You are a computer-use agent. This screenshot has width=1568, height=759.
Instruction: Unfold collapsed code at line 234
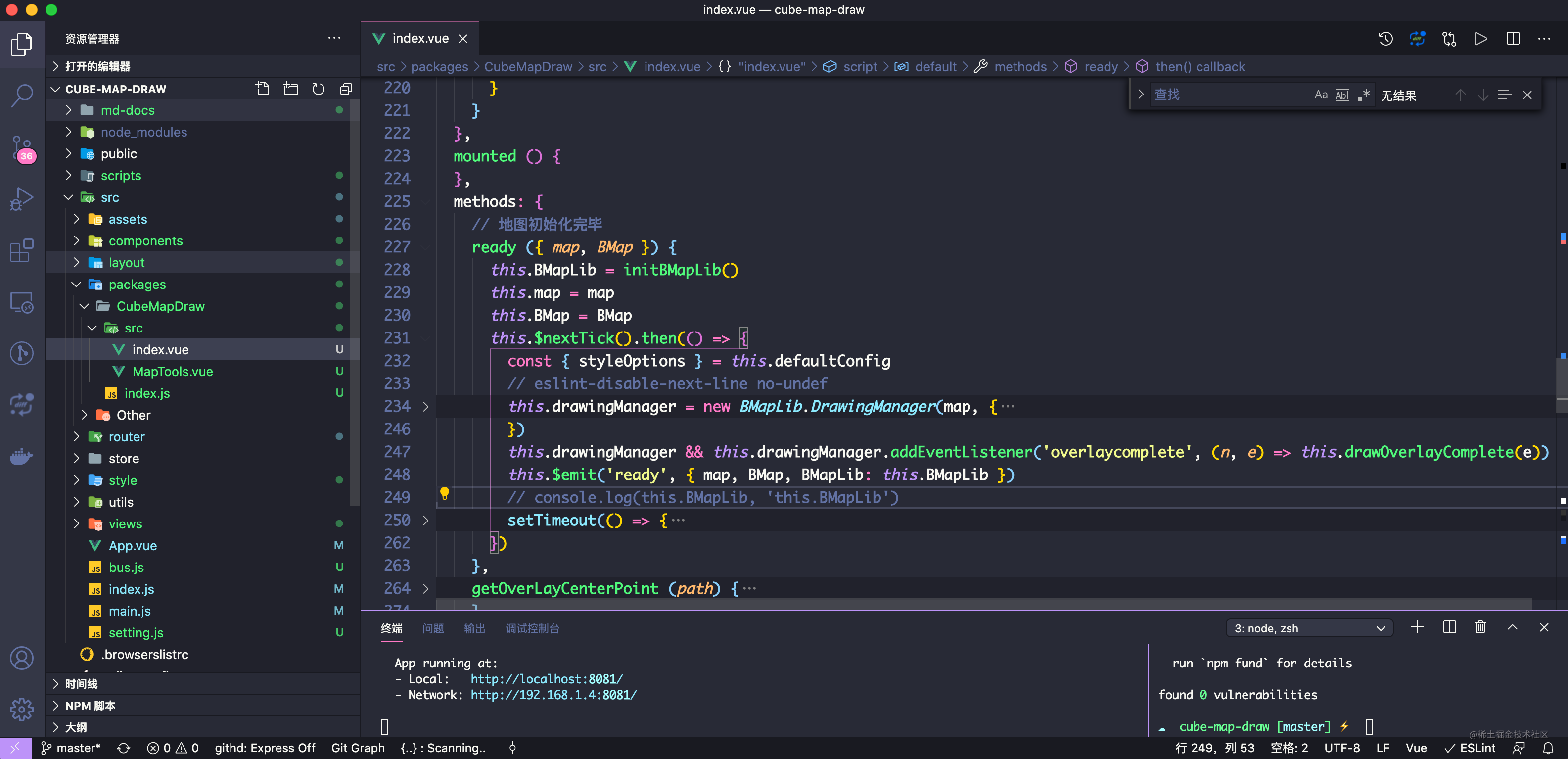(x=425, y=407)
